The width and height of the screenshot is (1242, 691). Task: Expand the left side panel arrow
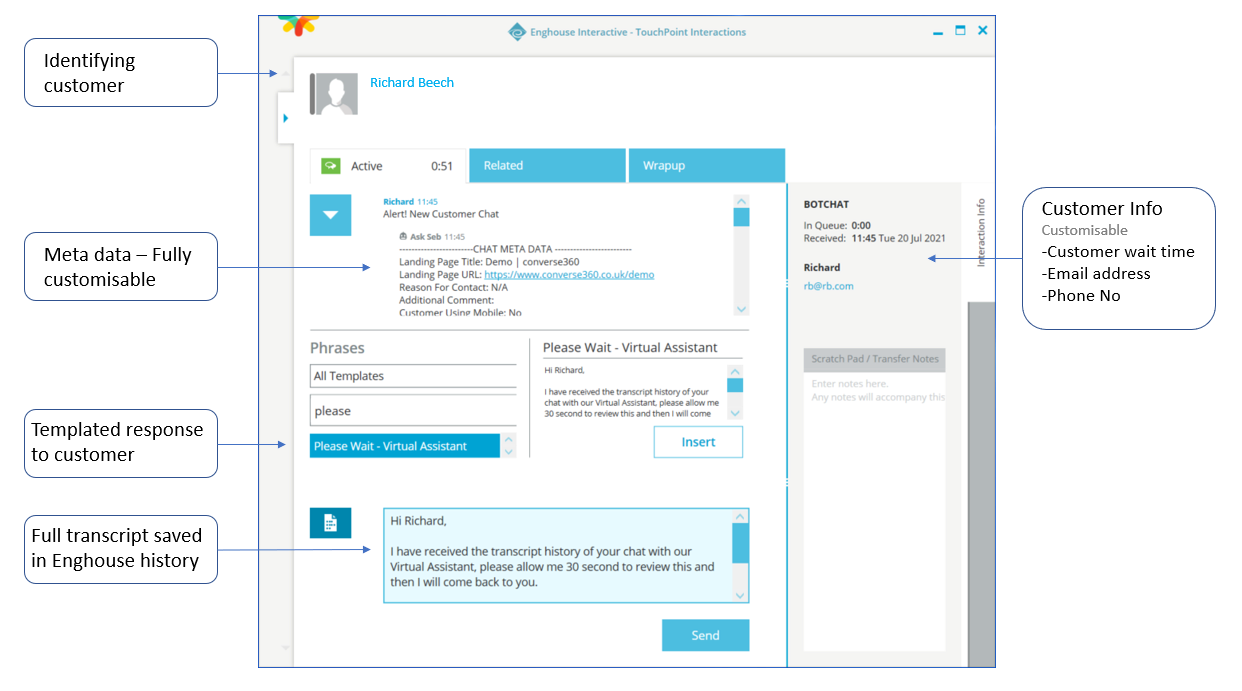click(x=285, y=118)
